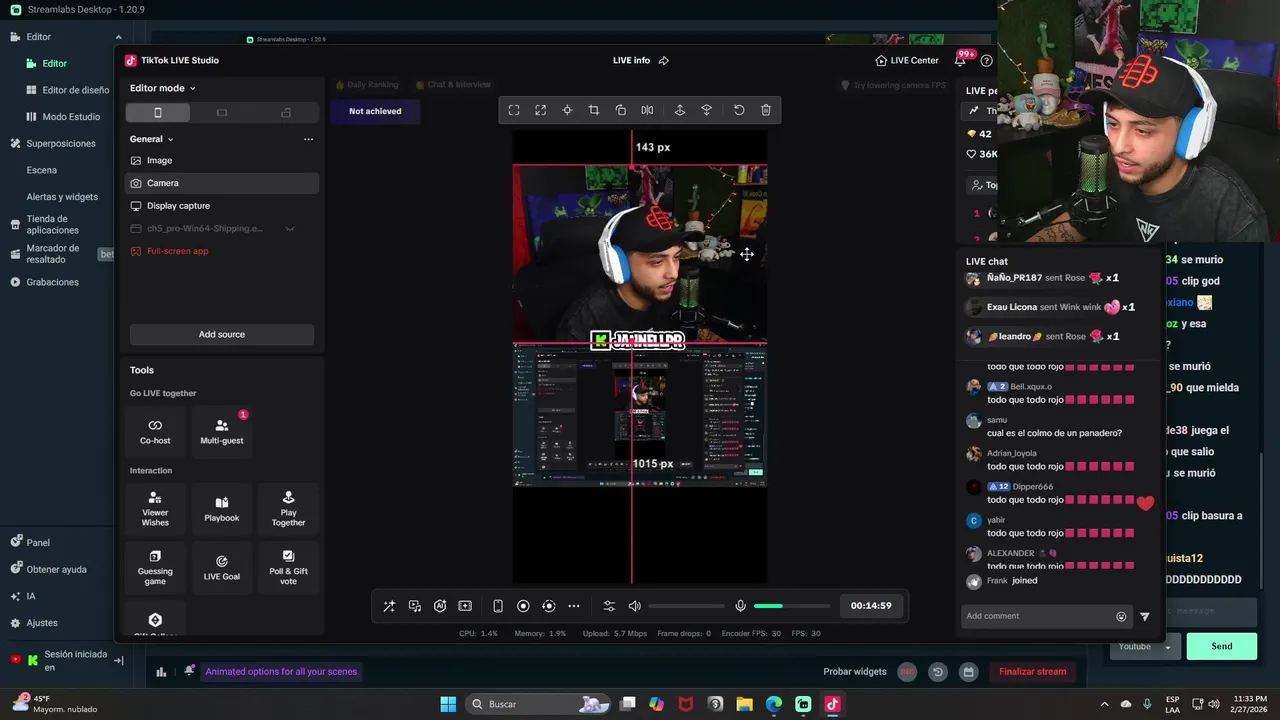Open more options in bottom control bar
1280x720 pixels.
(x=574, y=606)
